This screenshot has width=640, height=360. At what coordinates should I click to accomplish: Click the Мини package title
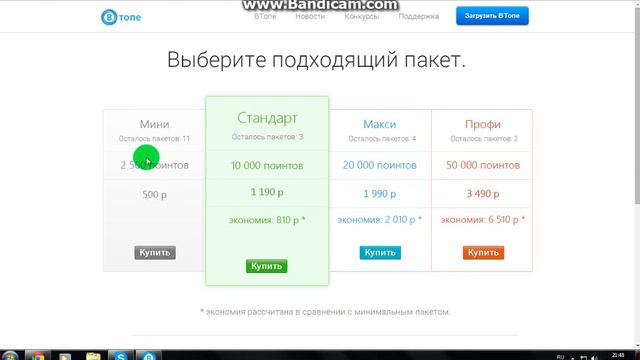coord(154,124)
